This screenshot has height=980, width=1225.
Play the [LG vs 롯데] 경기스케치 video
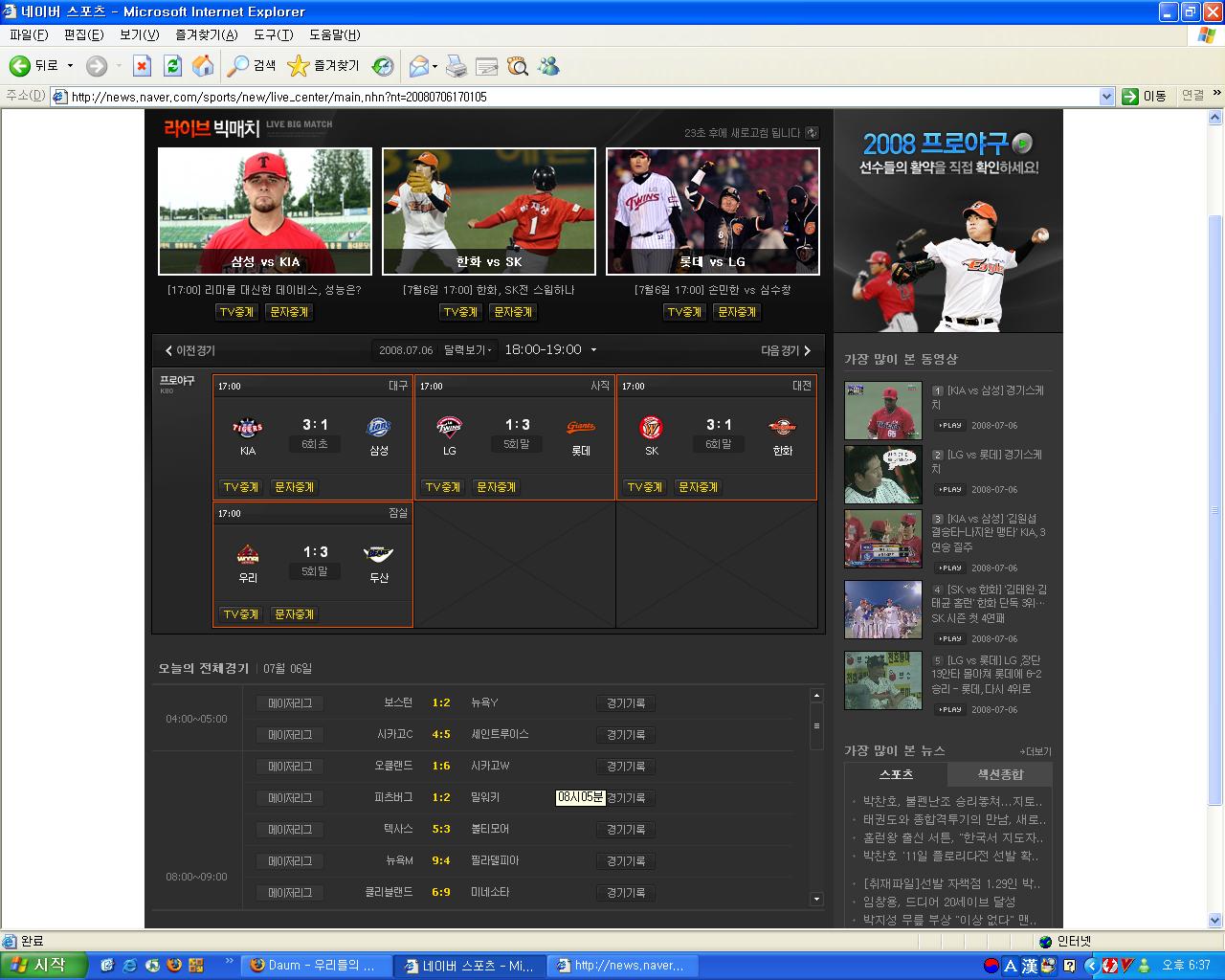coord(950,489)
